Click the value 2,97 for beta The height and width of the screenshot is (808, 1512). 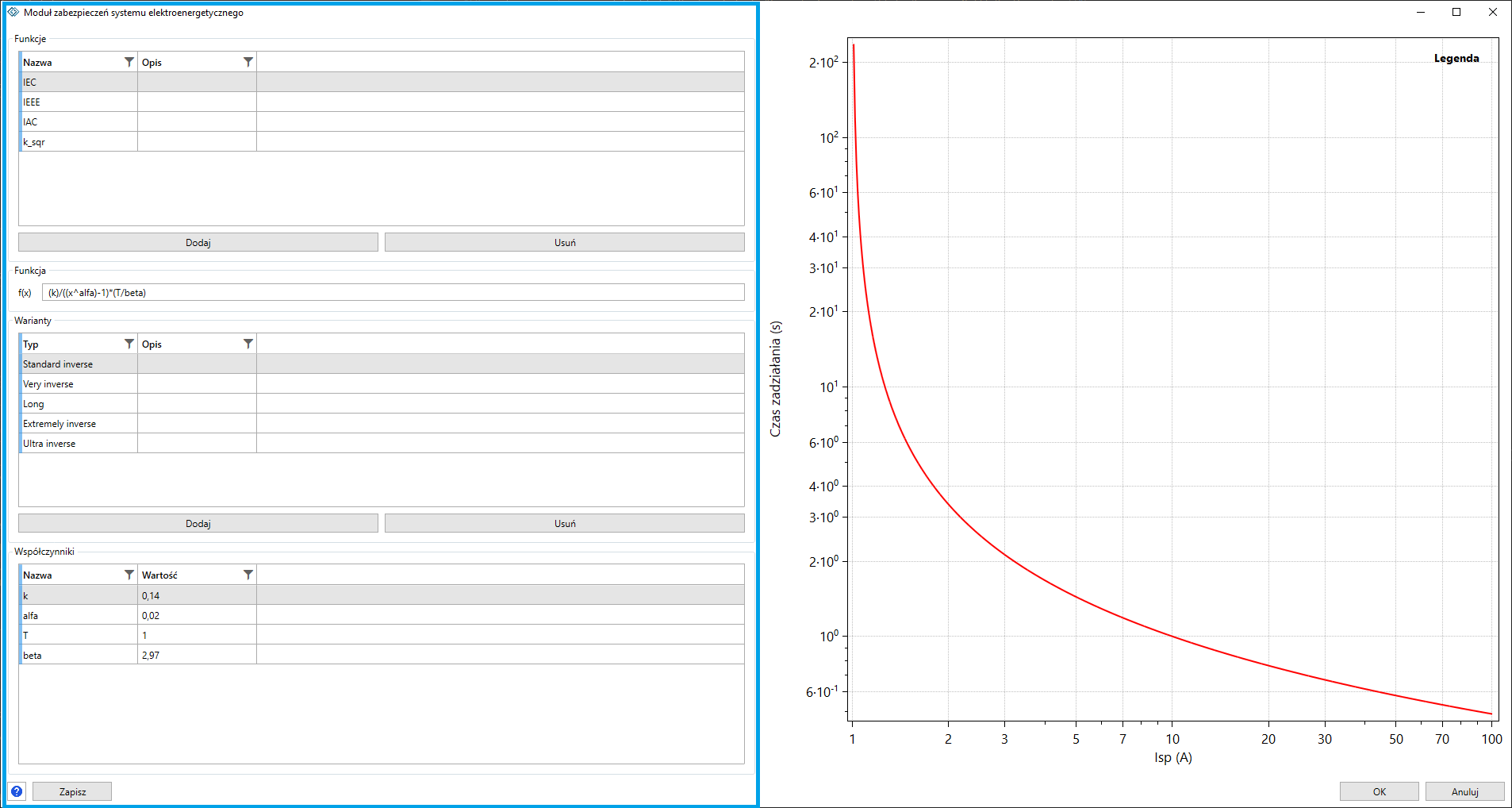pos(197,655)
